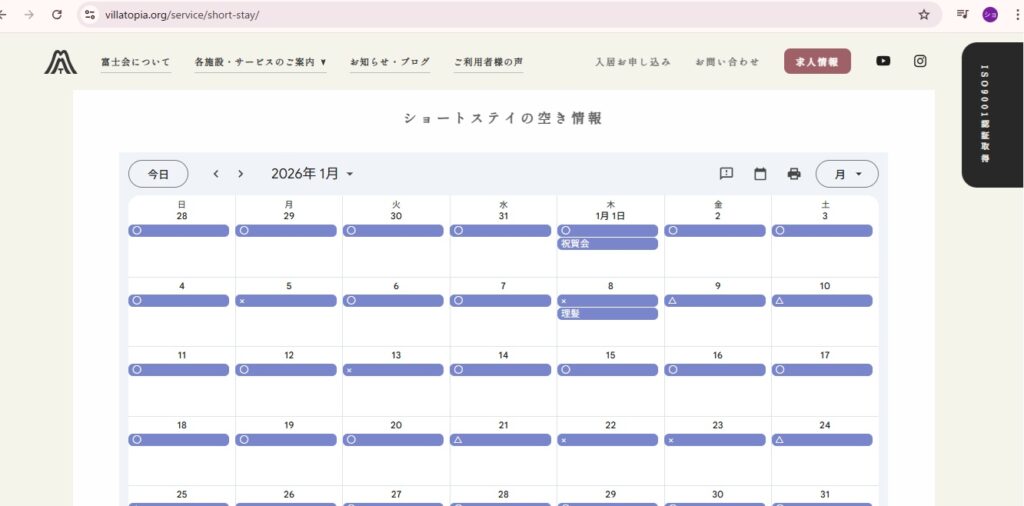Click the 求人情報 button
The image size is (1024, 506).
tap(817, 62)
